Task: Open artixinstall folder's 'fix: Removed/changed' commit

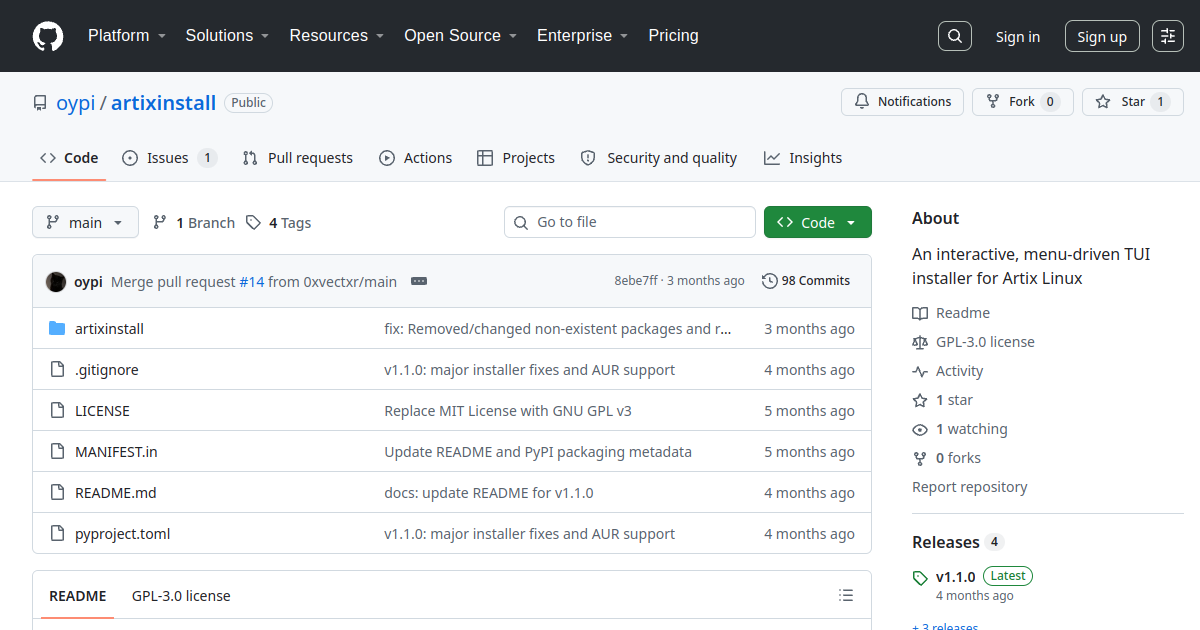Action: (x=558, y=329)
